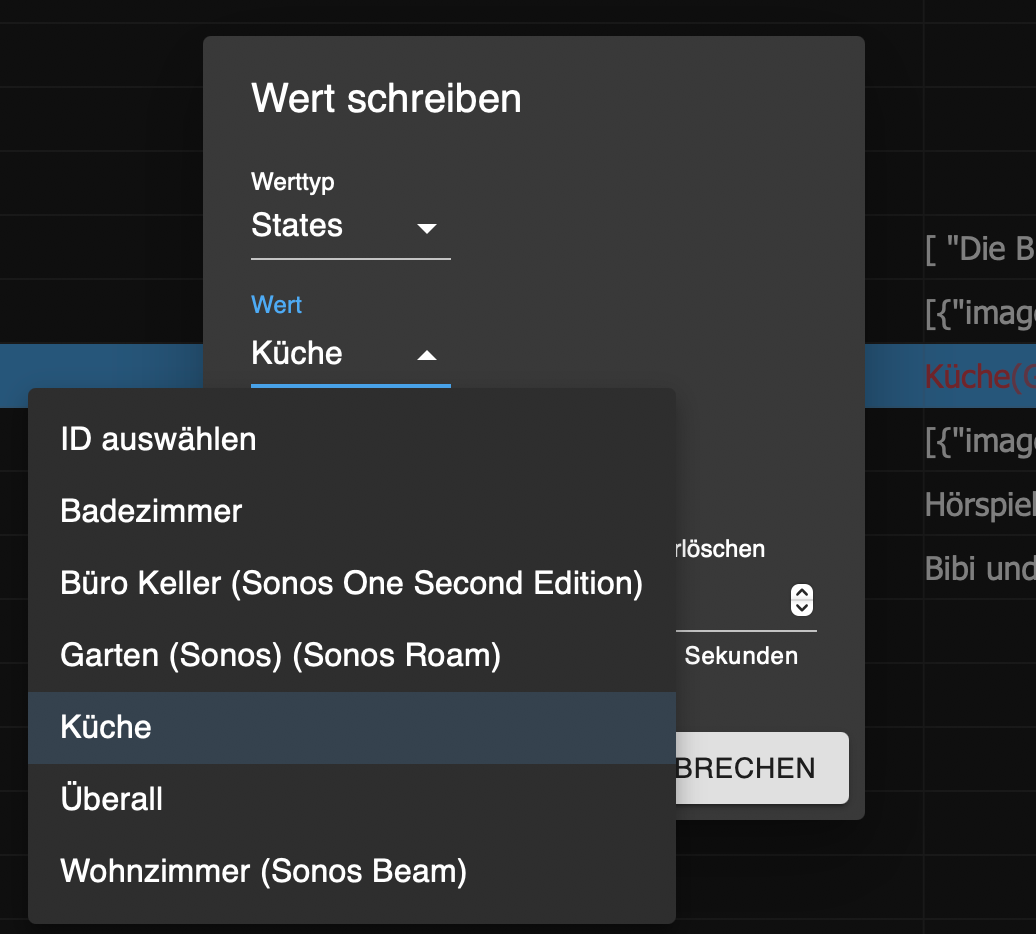Select Büro Keller (Sonos One Second Edition)
The width and height of the screenshot is (1036, 934).
(x=352, y=583)
